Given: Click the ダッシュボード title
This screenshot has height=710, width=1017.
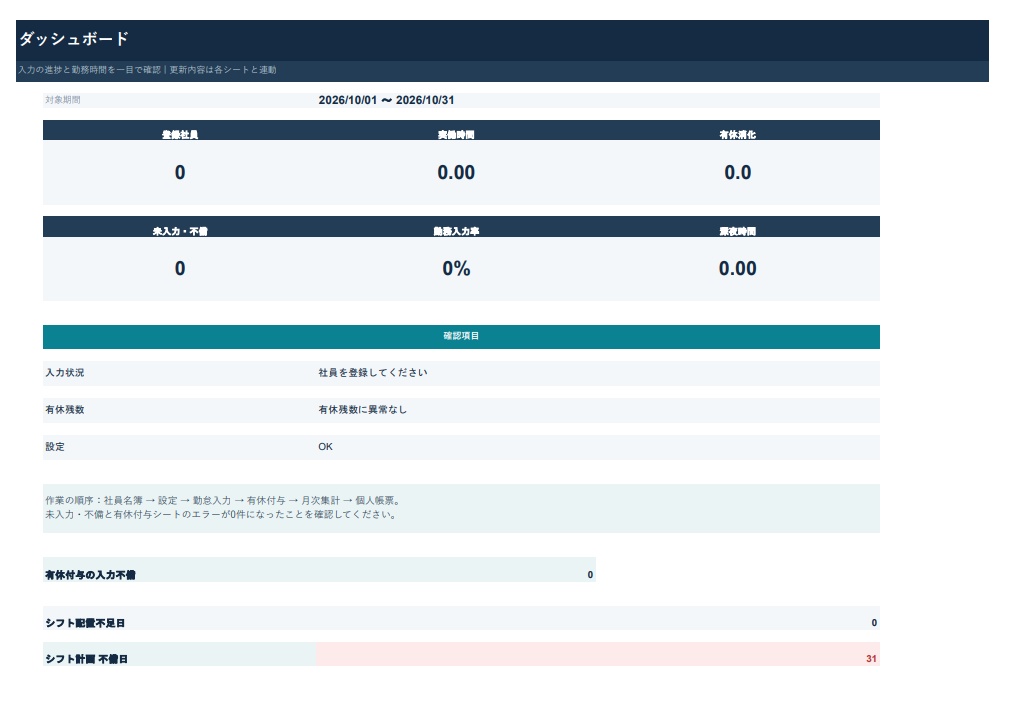Looking at the screenshot, I should coord(74,39).
